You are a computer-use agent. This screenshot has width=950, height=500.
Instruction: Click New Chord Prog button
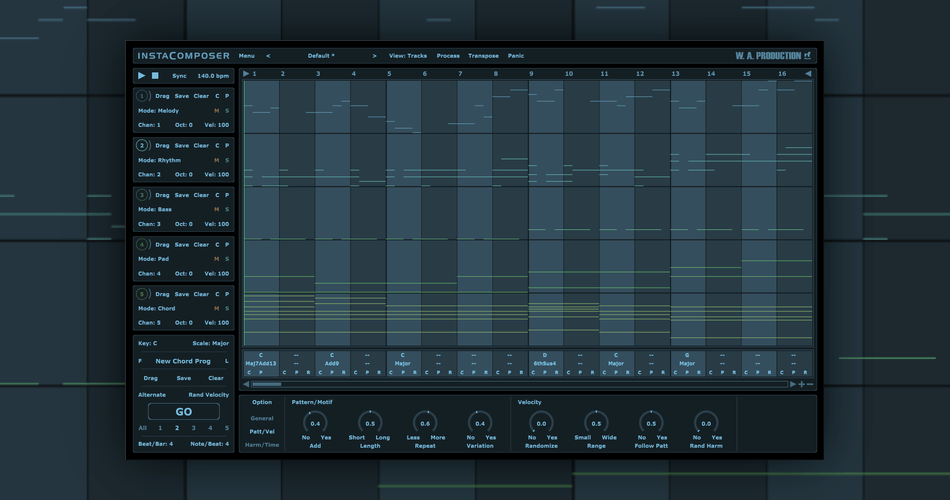183,361
